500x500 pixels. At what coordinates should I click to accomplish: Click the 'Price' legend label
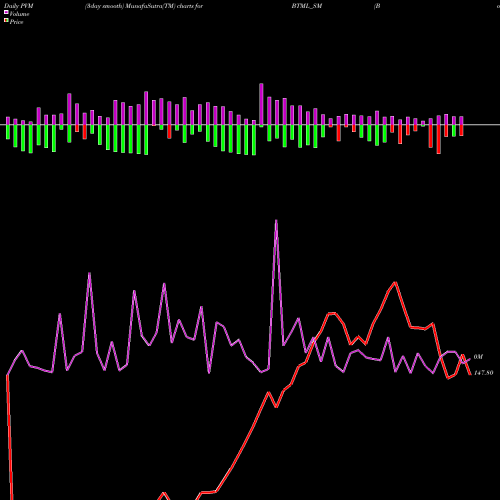16,22
